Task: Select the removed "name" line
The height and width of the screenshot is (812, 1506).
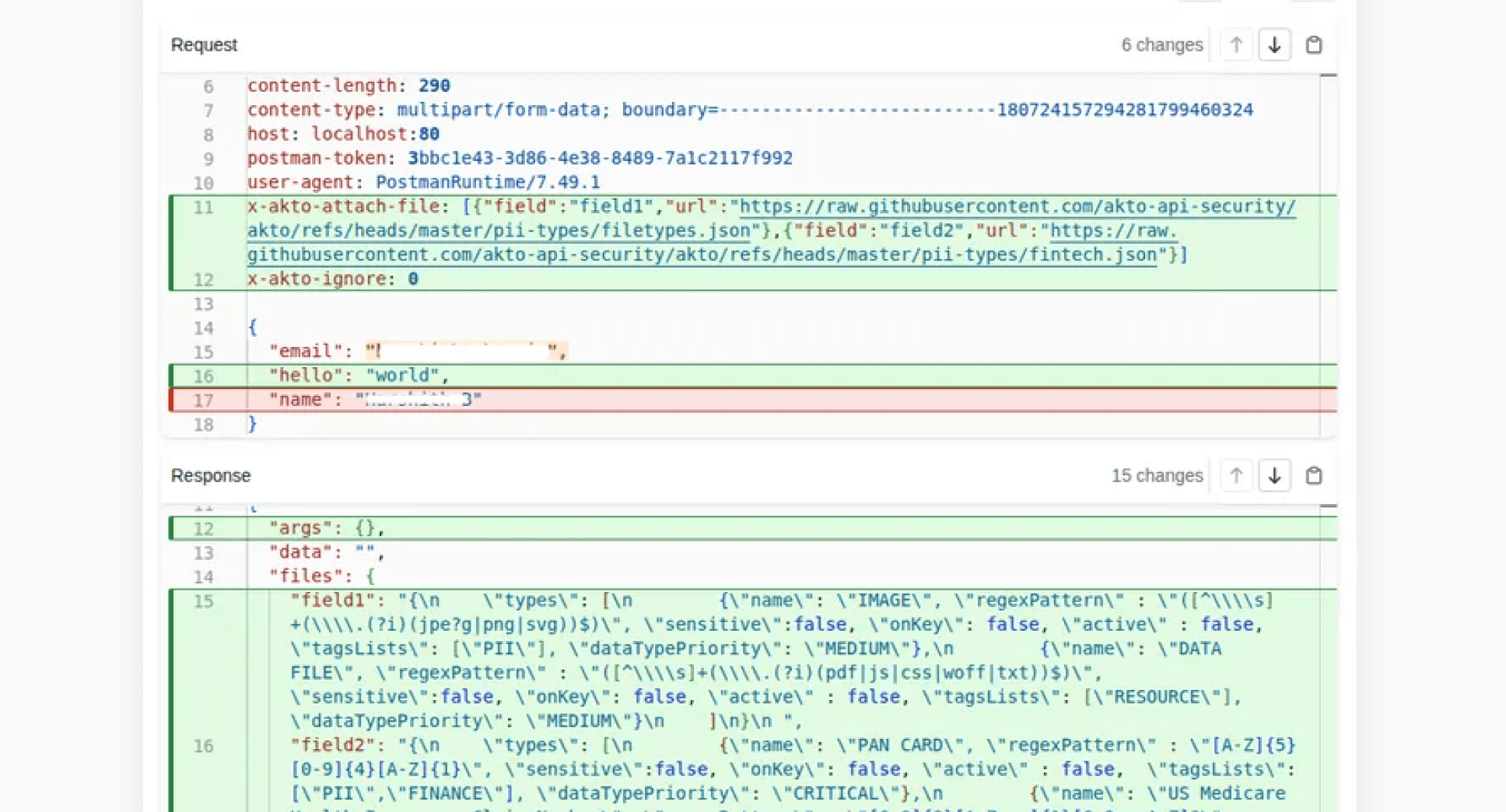Action: click(752, 400)
